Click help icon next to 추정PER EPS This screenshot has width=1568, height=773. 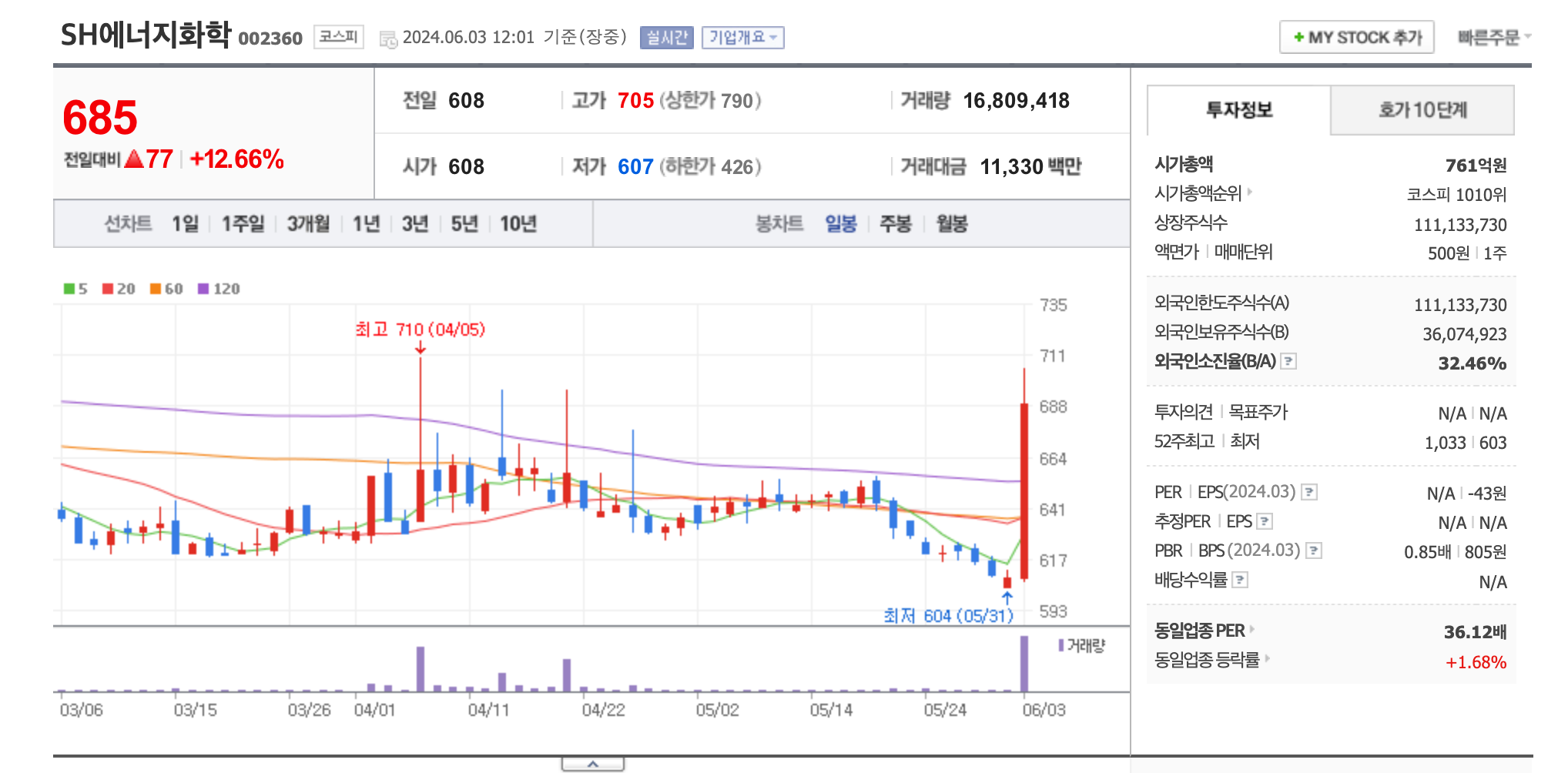pos(1265,521)
